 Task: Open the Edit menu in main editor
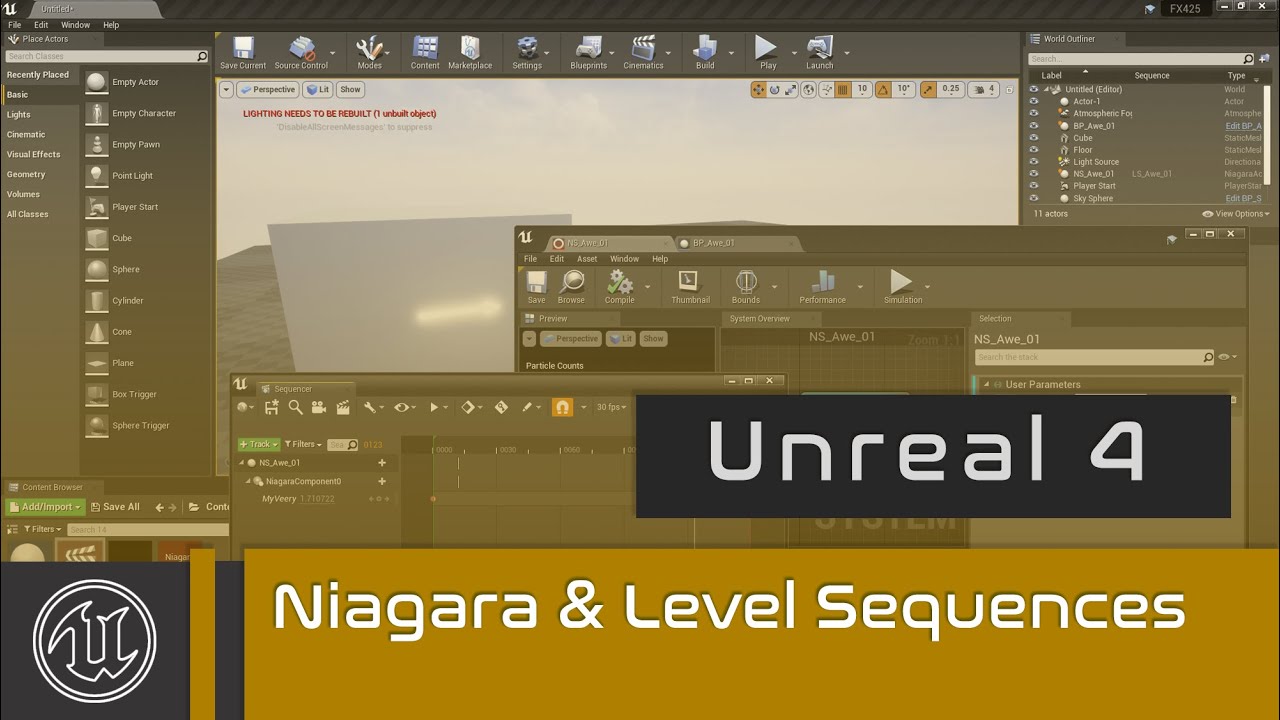coord(41,25)
